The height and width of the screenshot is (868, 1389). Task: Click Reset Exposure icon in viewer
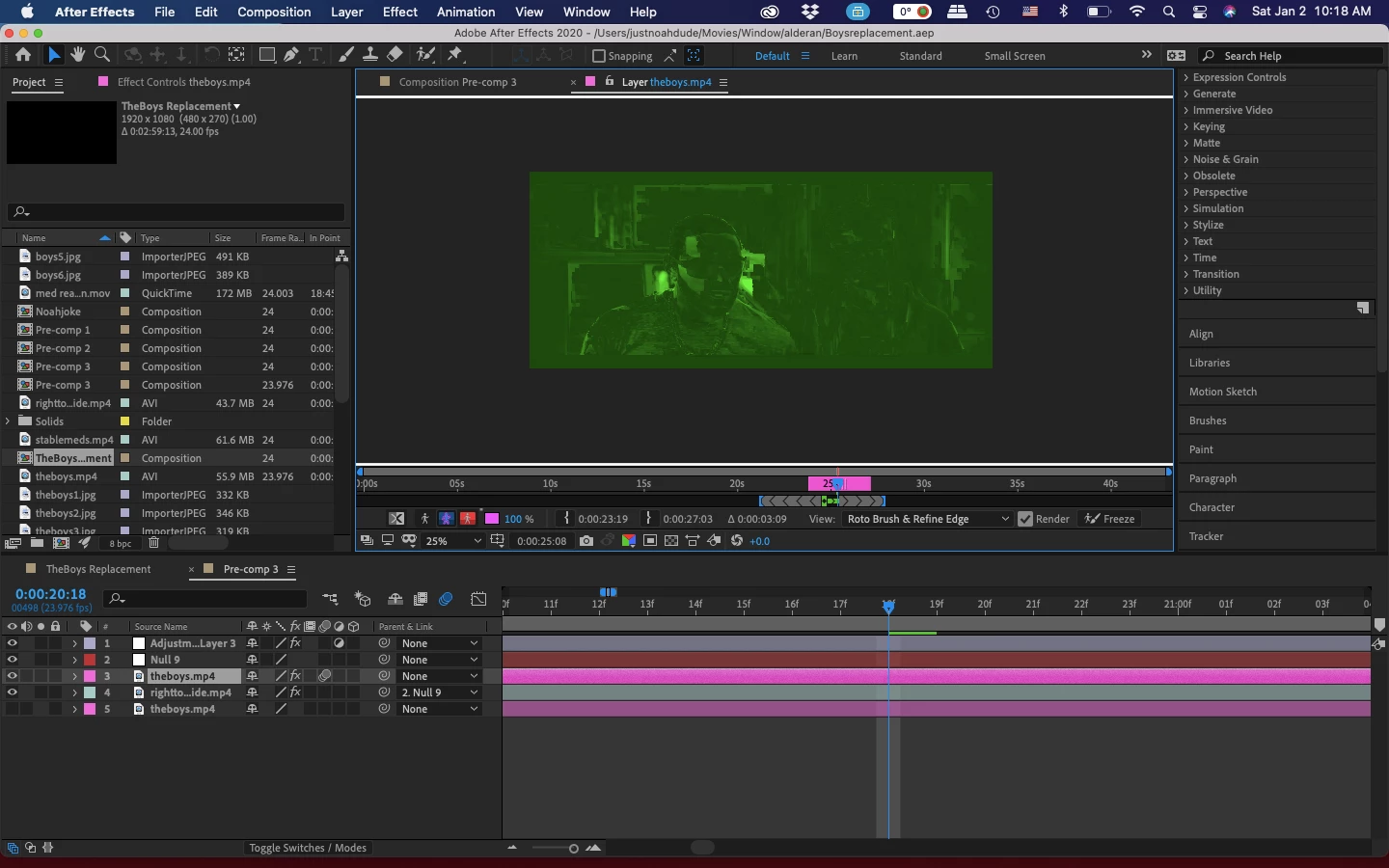click(737, 541)
